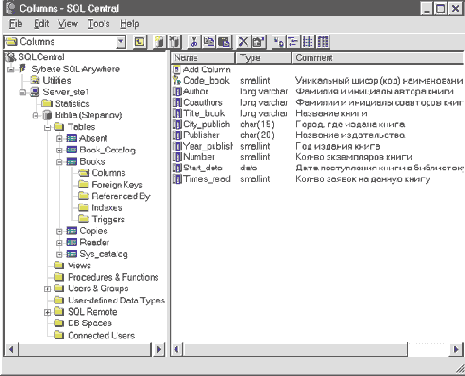Sort by the Comment column header
The image size is (465, 376).
click(x=378, y=58)
